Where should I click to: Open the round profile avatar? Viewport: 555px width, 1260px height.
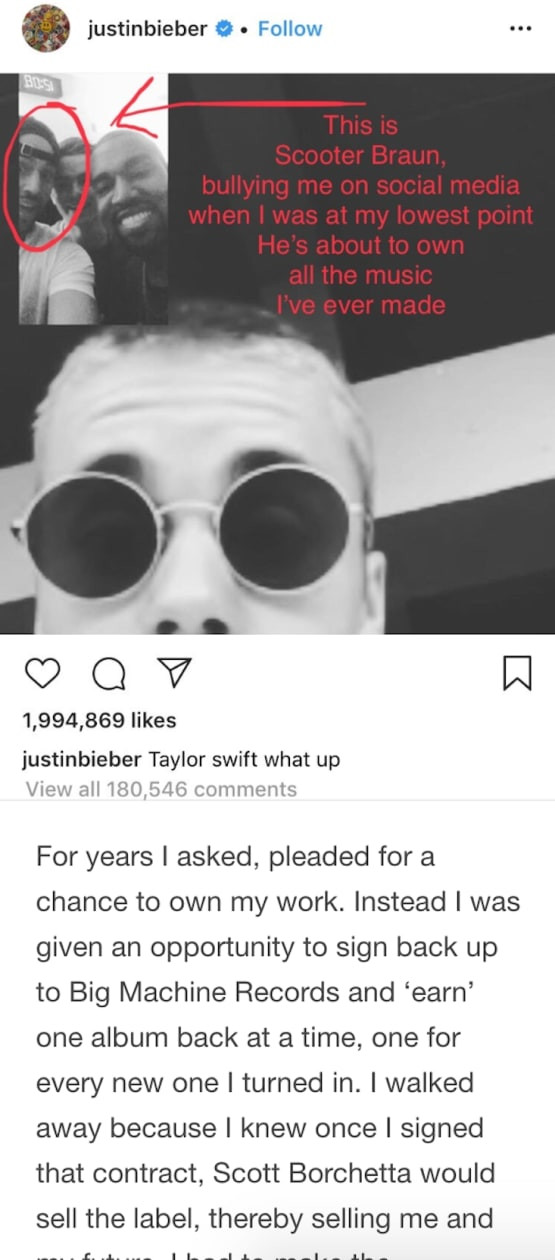(46, 29)
